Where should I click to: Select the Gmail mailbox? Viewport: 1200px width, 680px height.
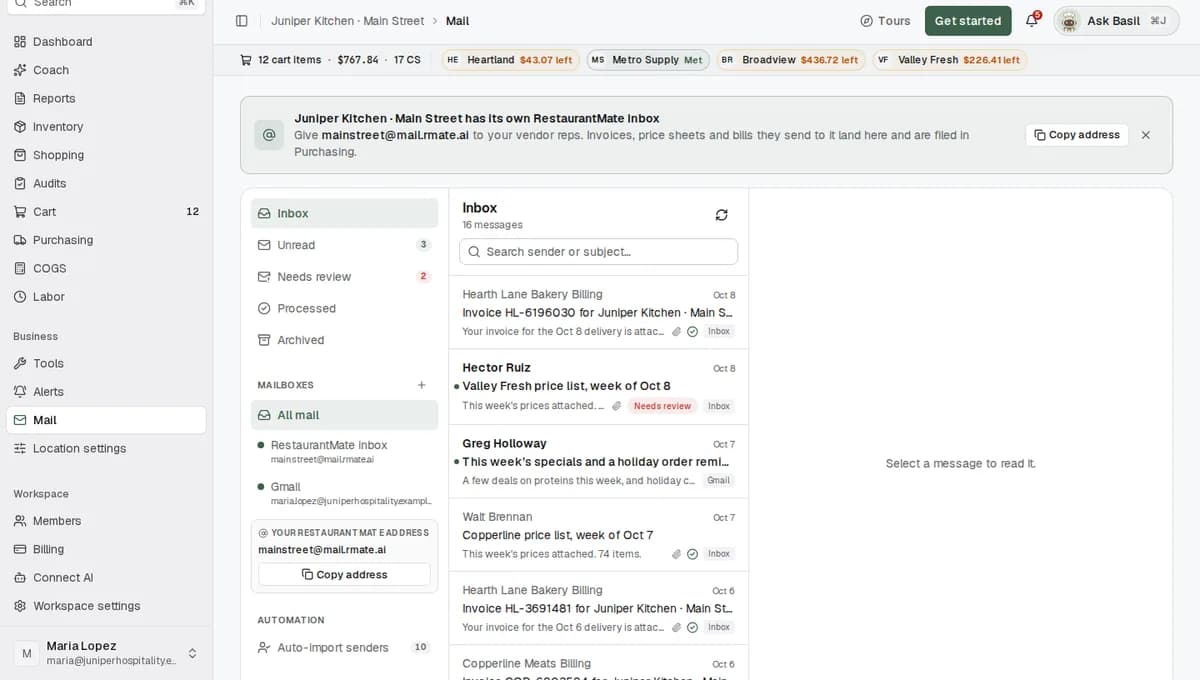[x=344, y=493]
